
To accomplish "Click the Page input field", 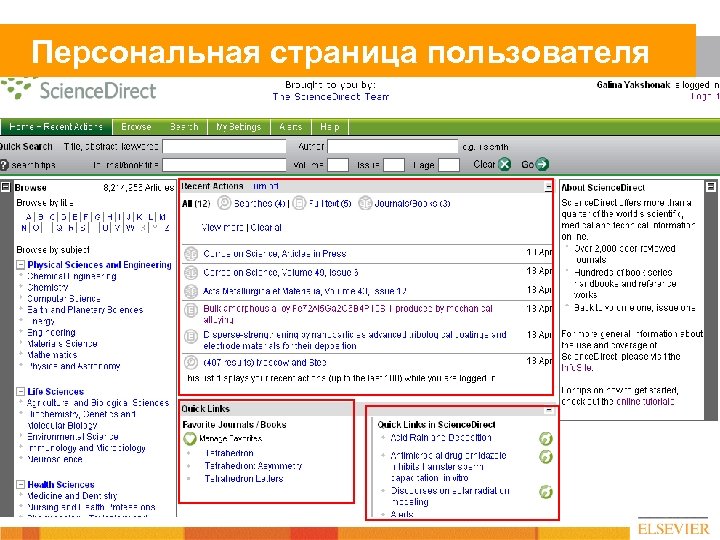I will pos(449,165).
